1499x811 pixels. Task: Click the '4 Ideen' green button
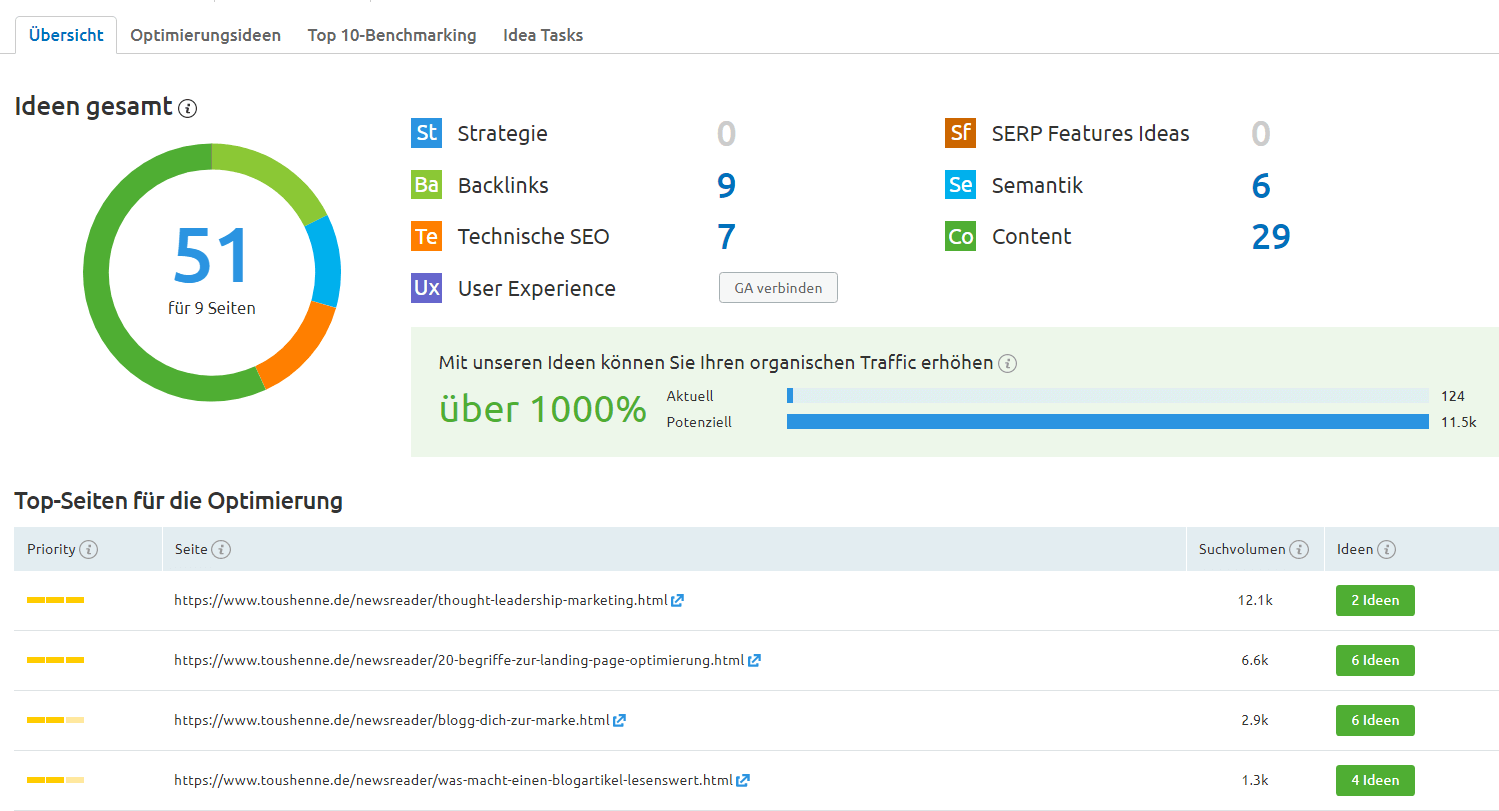coord(1375,780)
